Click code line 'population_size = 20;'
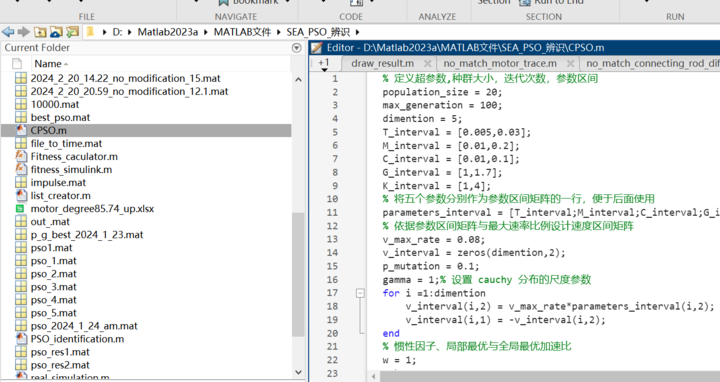Screen dimensions: 720x382 pyautogui.click(x=442, y=92)
